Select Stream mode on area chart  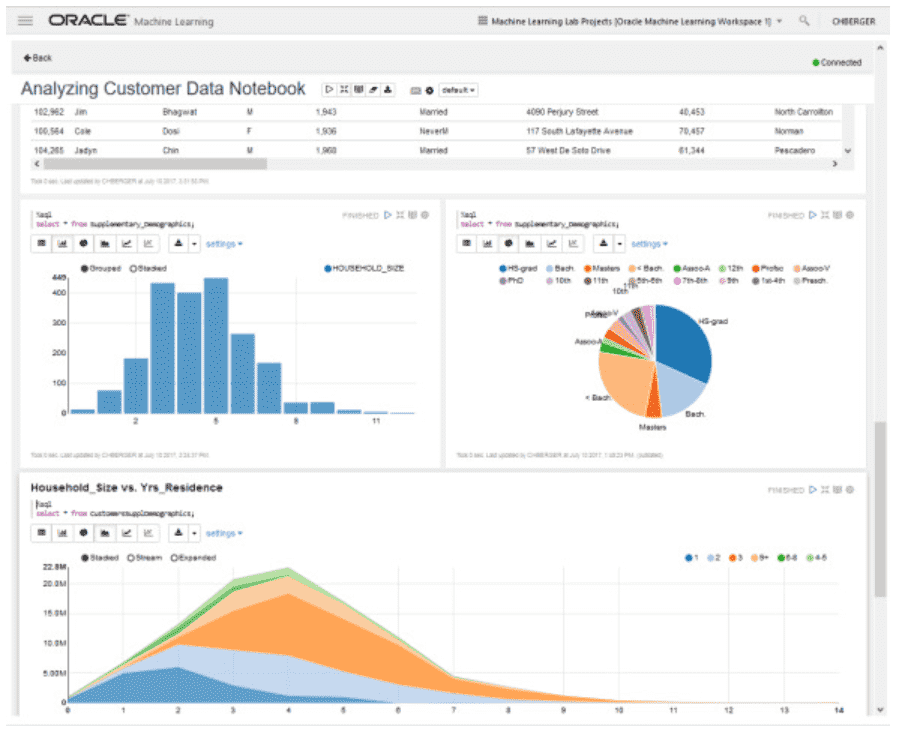(x=144, y=558)
